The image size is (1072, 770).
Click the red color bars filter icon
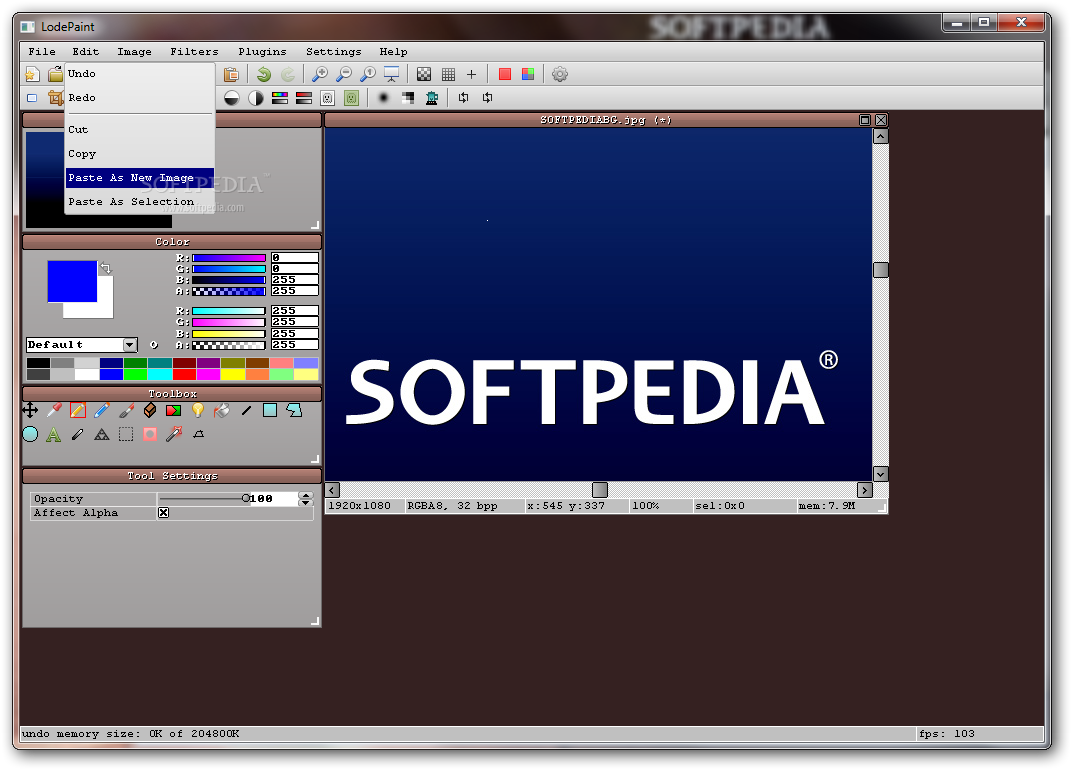pos(304,98)
